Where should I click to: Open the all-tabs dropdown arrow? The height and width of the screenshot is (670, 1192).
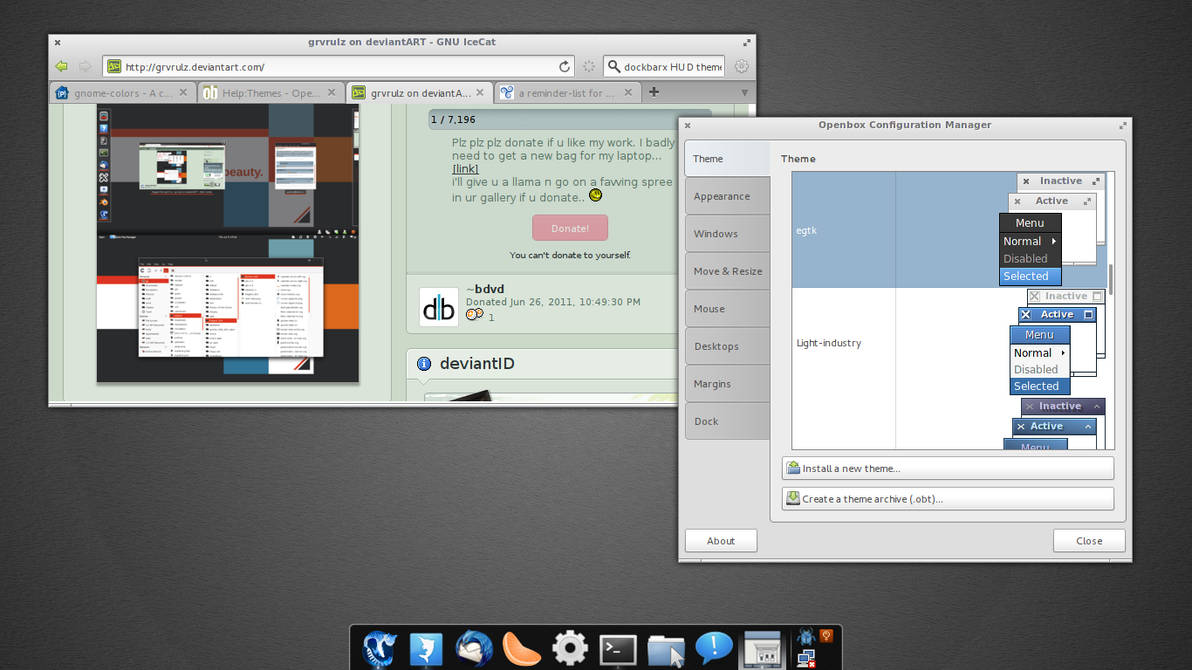click(x=745, y=90)
